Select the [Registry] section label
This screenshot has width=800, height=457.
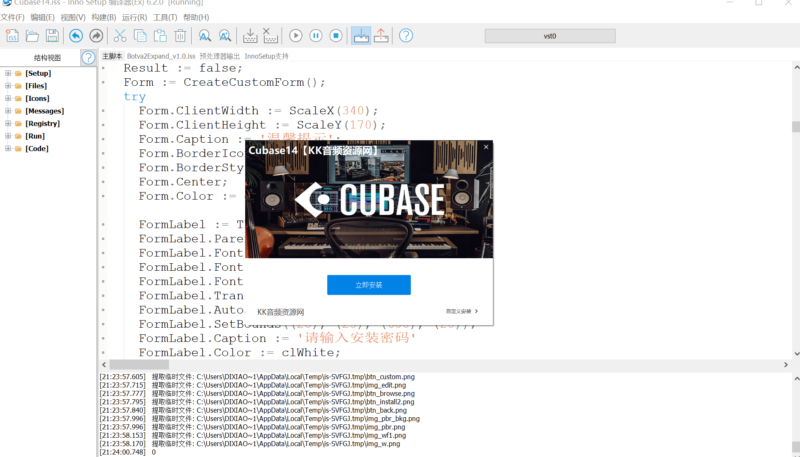[43, 123]
